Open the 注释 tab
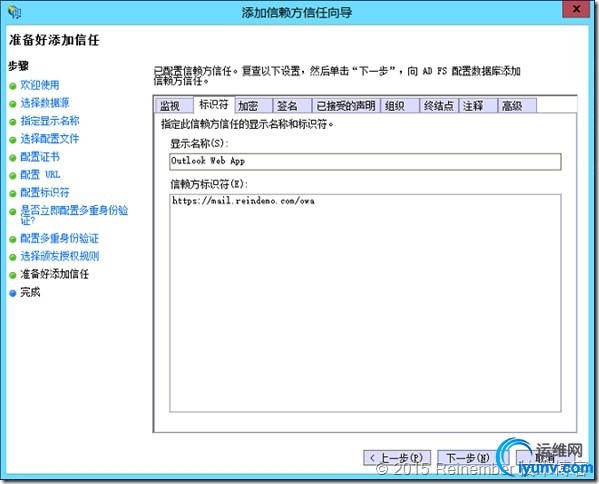This screenshot has width=599, height=484. coord(478,106)
